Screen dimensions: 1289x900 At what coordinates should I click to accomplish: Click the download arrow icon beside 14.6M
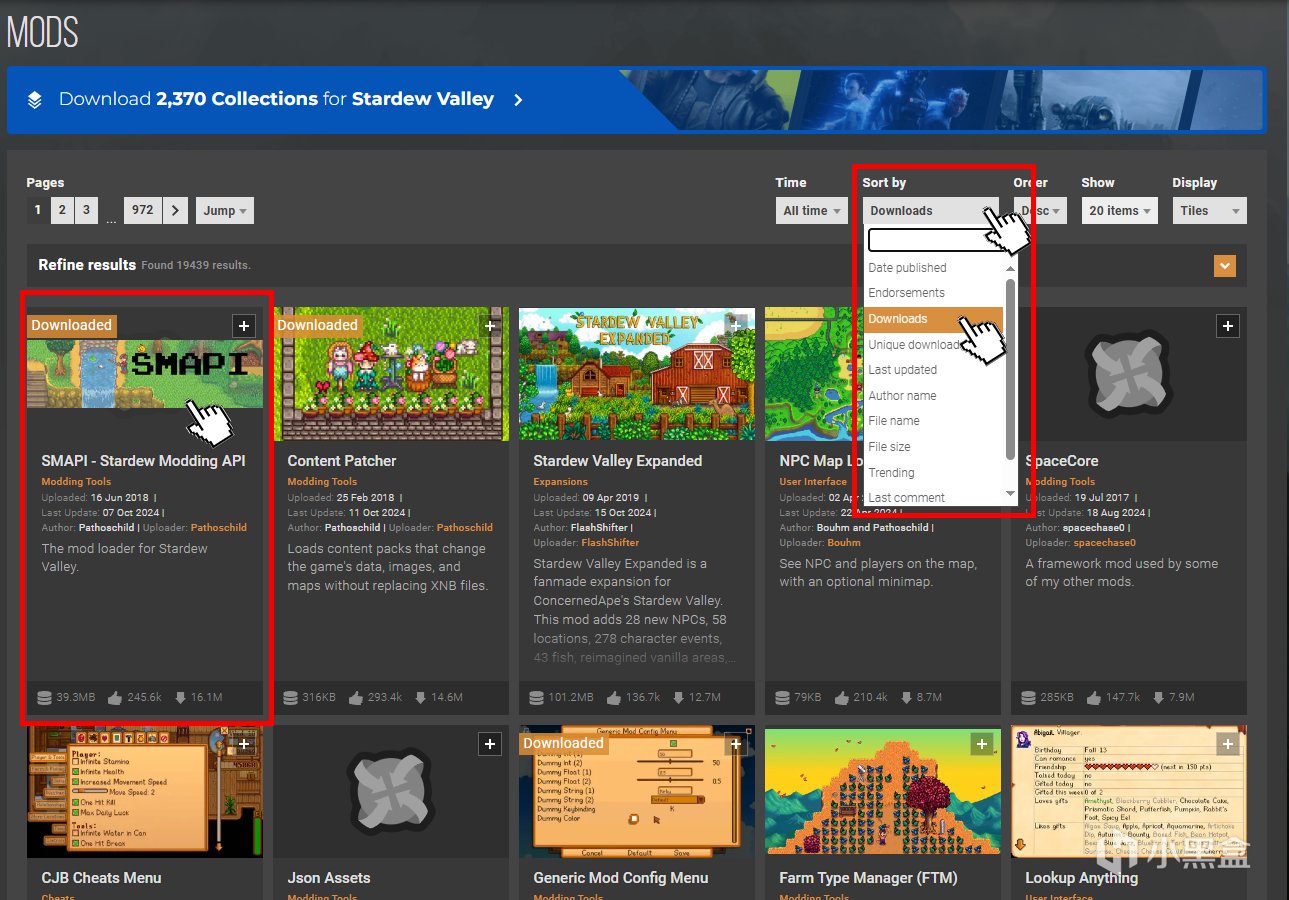(420, 697)
